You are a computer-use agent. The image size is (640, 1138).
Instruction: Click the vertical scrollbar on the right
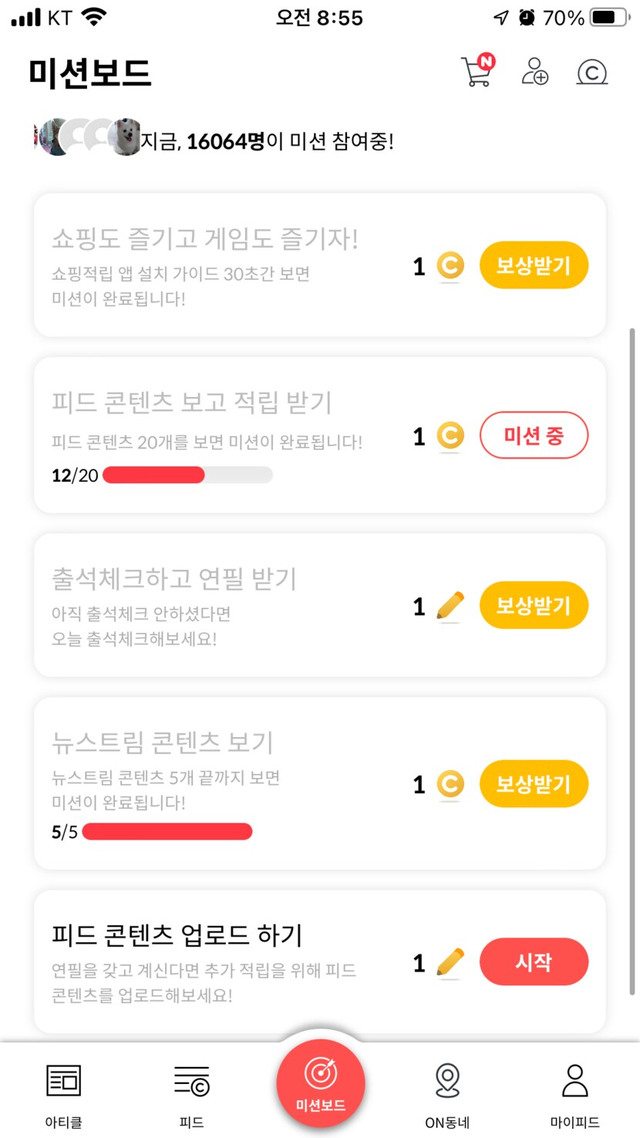tap(631, 660)
